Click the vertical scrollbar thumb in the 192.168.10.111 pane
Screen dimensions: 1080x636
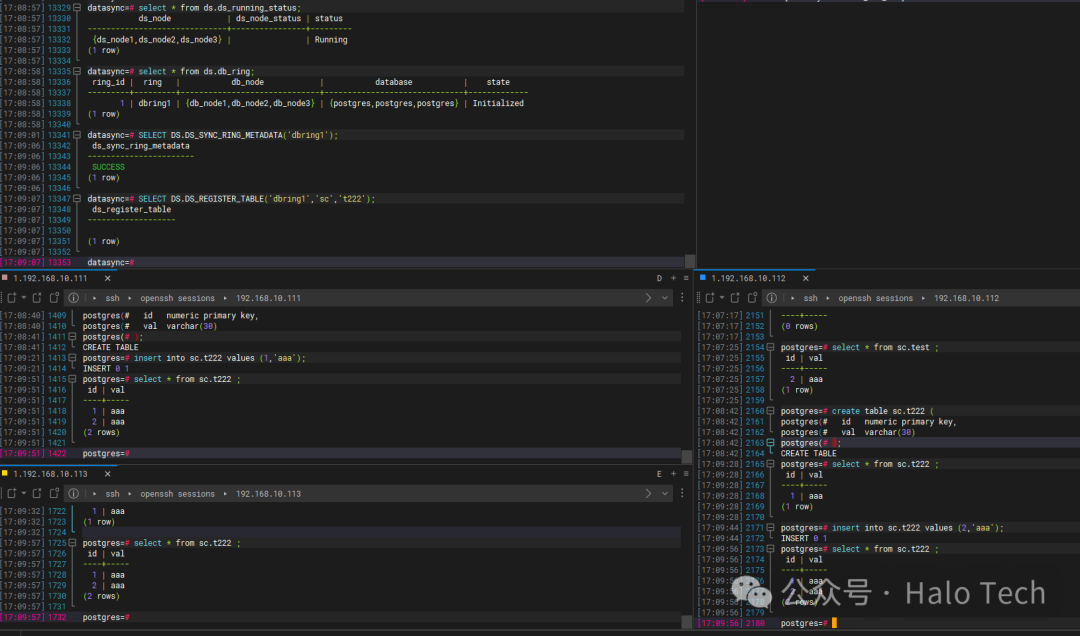686,455
